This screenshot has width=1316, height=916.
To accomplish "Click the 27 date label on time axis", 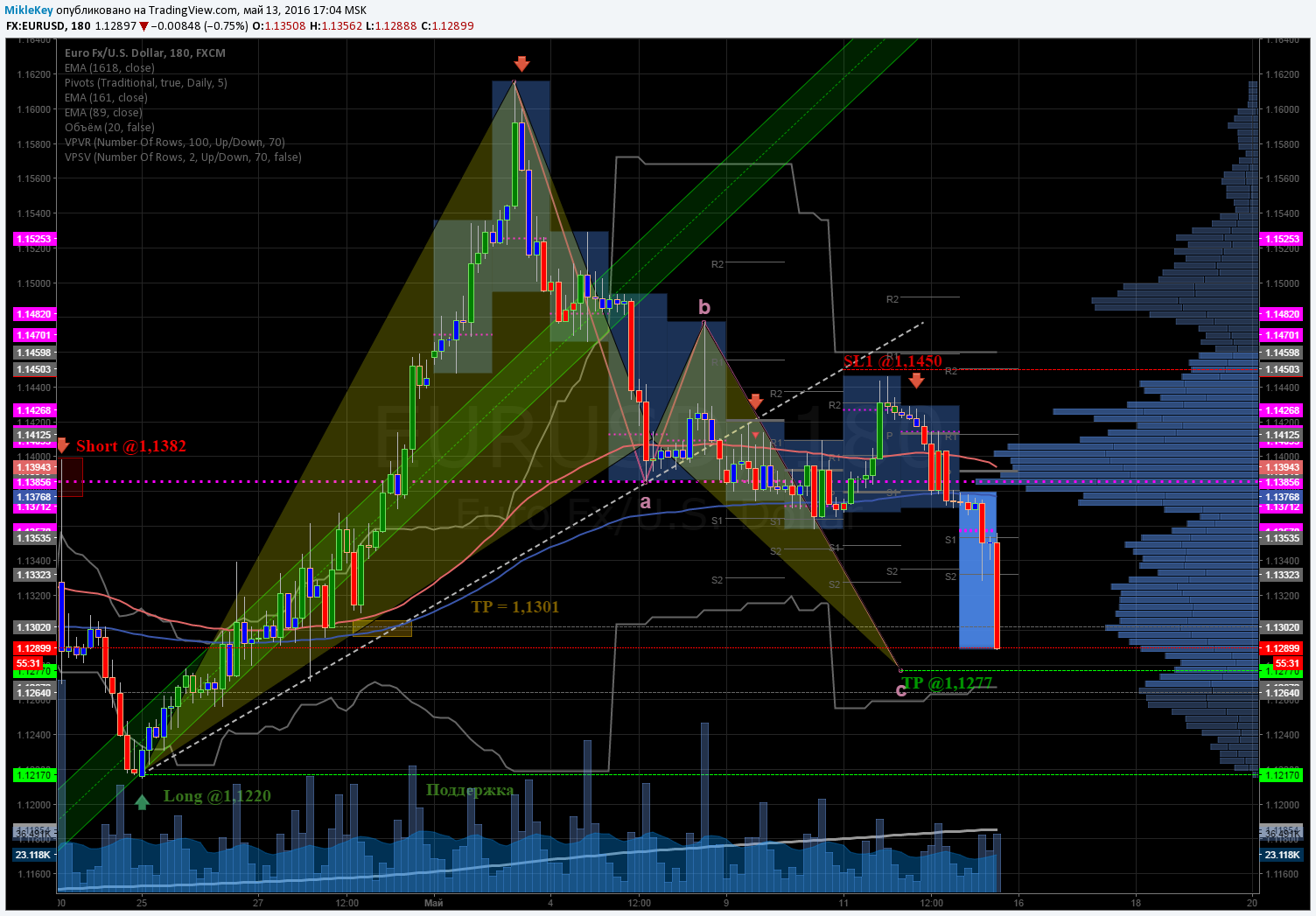I will [x=258, y=903].
